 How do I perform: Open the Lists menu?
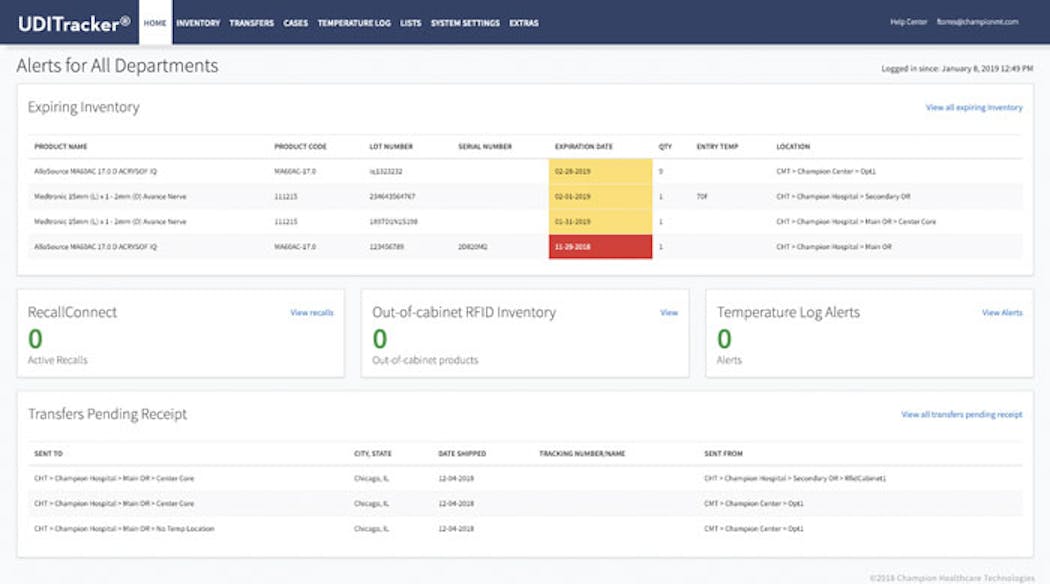tap(410, 23)
